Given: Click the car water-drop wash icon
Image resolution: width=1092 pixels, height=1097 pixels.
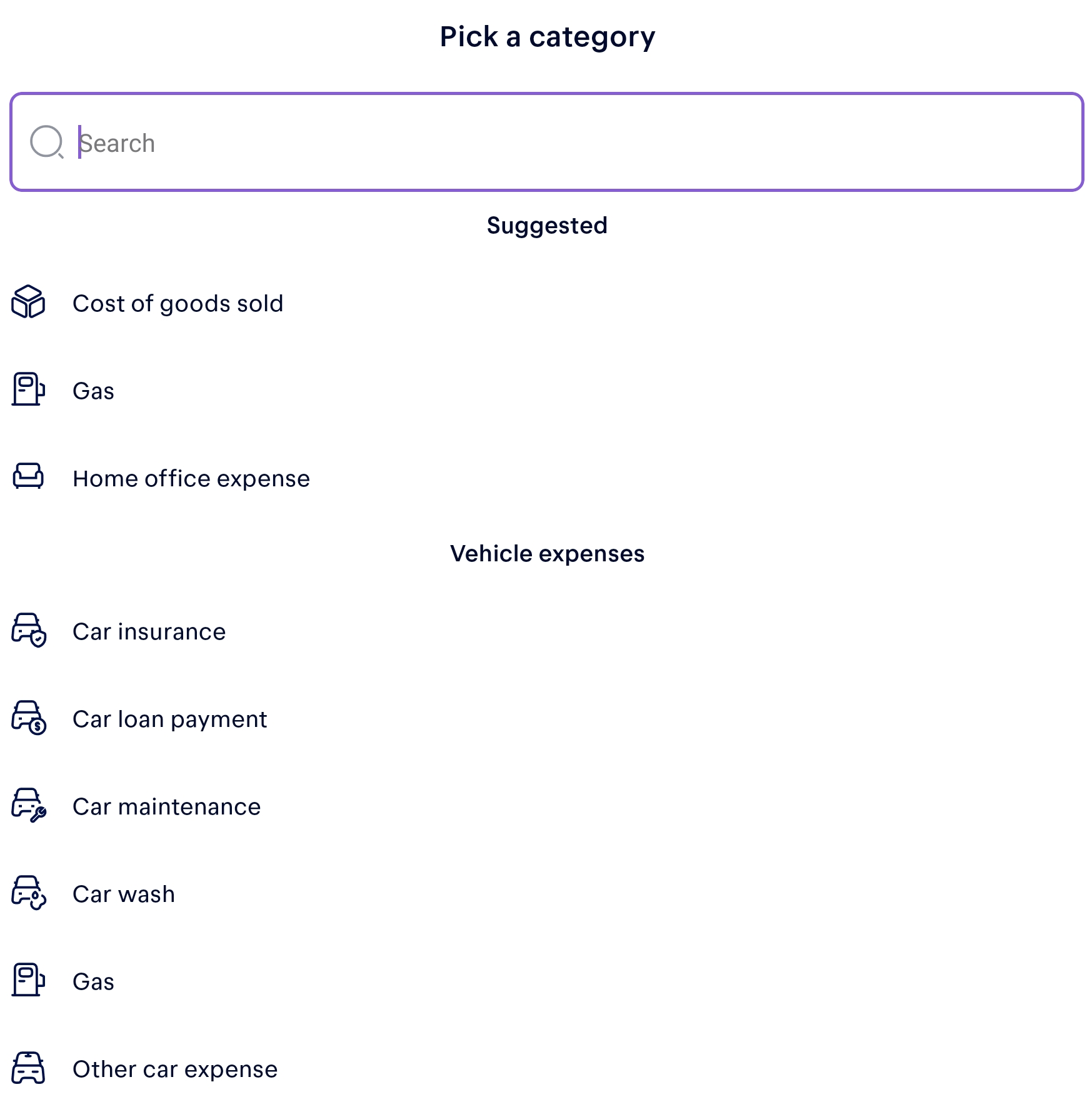Looking at the screenshot, I should pos(29,893).
